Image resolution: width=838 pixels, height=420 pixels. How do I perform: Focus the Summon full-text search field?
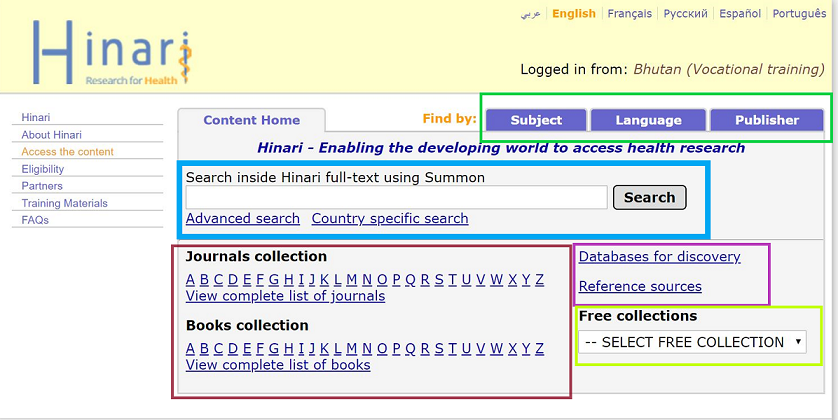point(396,197)
